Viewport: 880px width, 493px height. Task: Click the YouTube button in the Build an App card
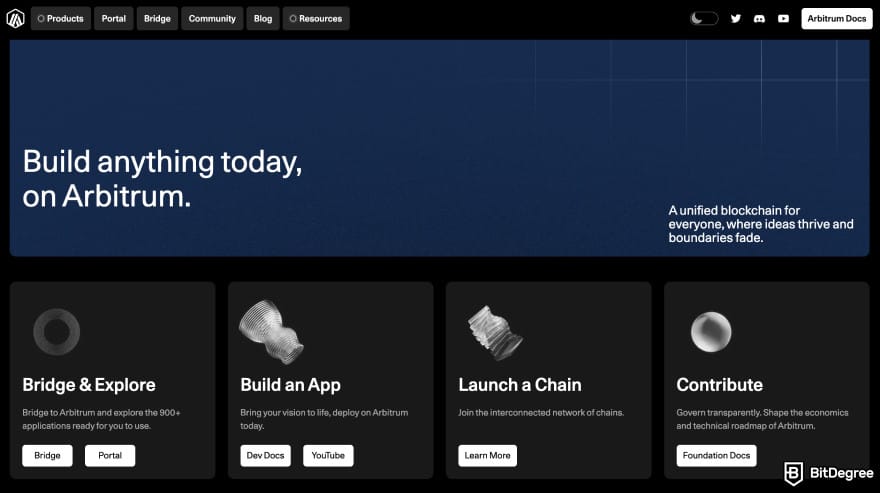click(328, 455)
